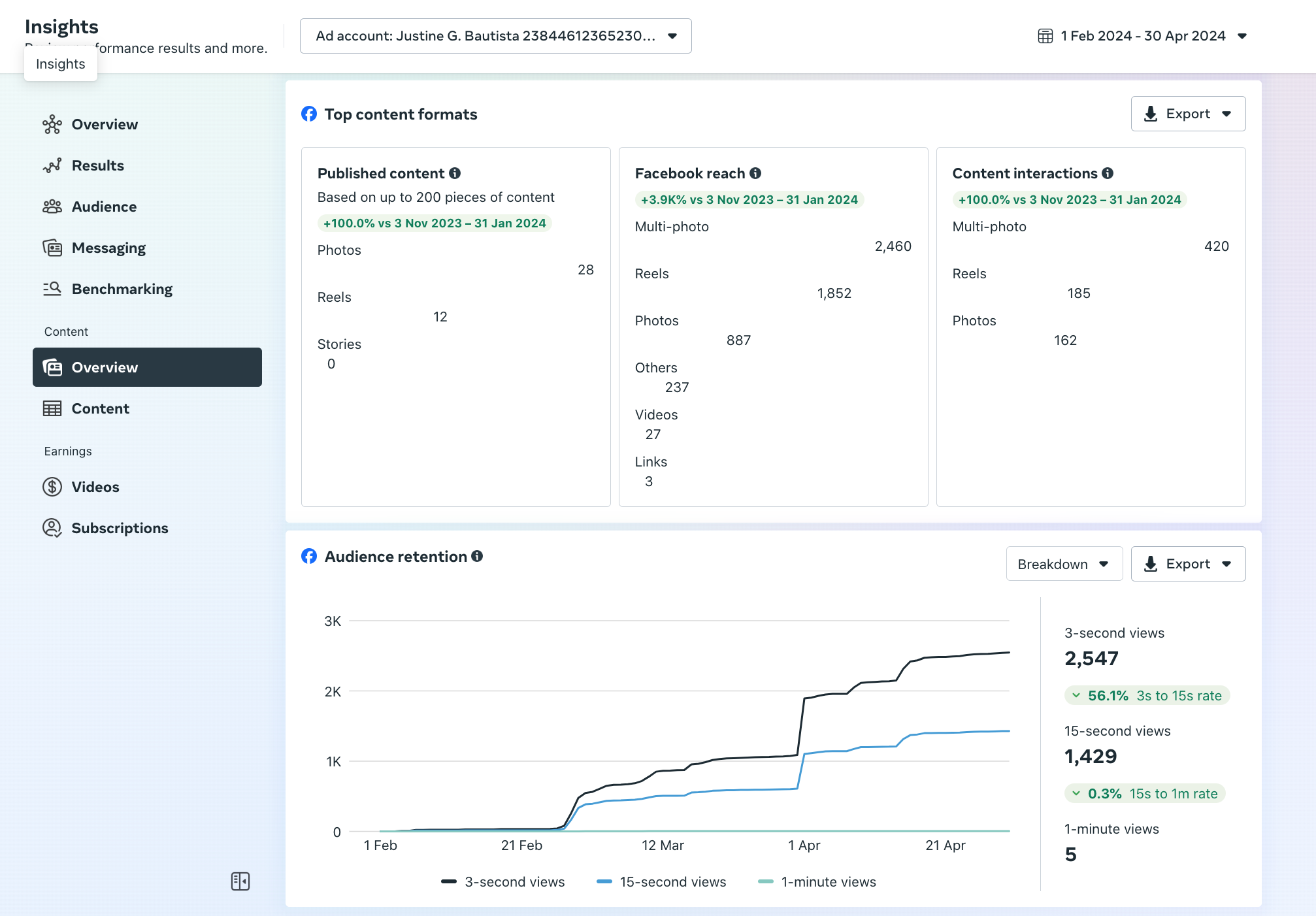Click the Benchmarking sidebar icon
1316x916 pixels.
click(52, 289)
